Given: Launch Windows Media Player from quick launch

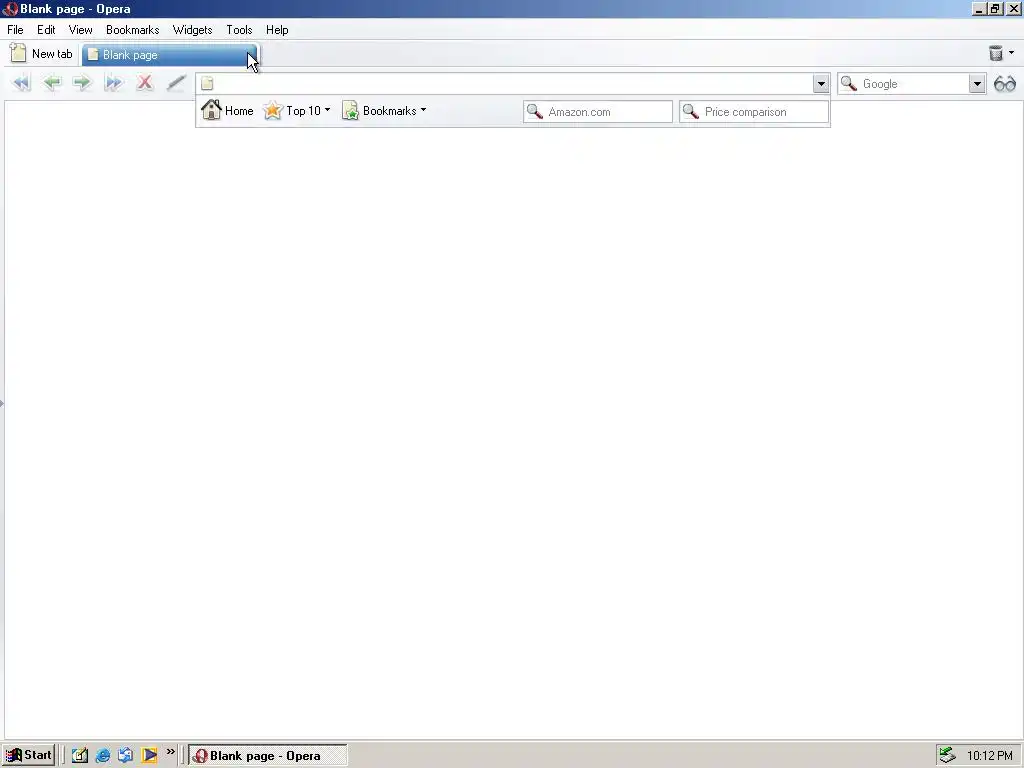Looking at the screenshot, I should coord(150,756).
